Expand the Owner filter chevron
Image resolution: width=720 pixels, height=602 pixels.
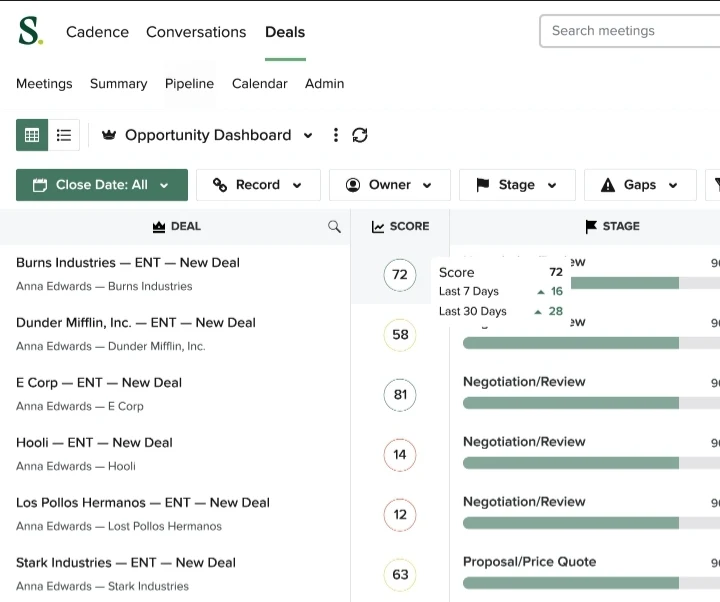click(x=427, y=186)
